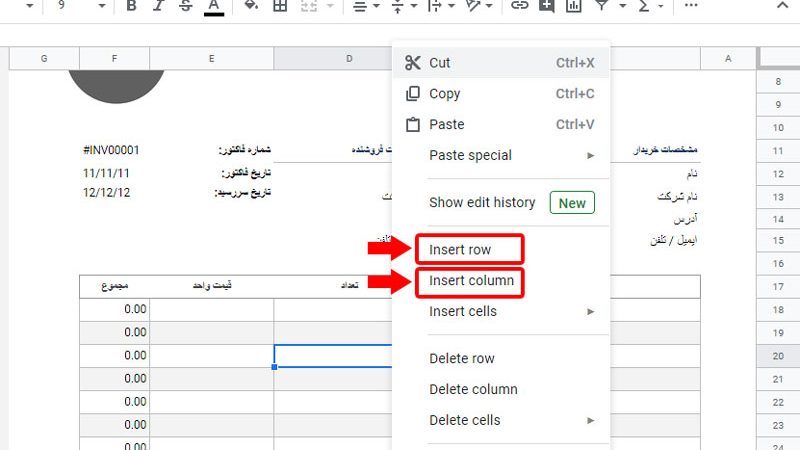Open the text color picker
800x450 pixels.
tap(212, 7)
